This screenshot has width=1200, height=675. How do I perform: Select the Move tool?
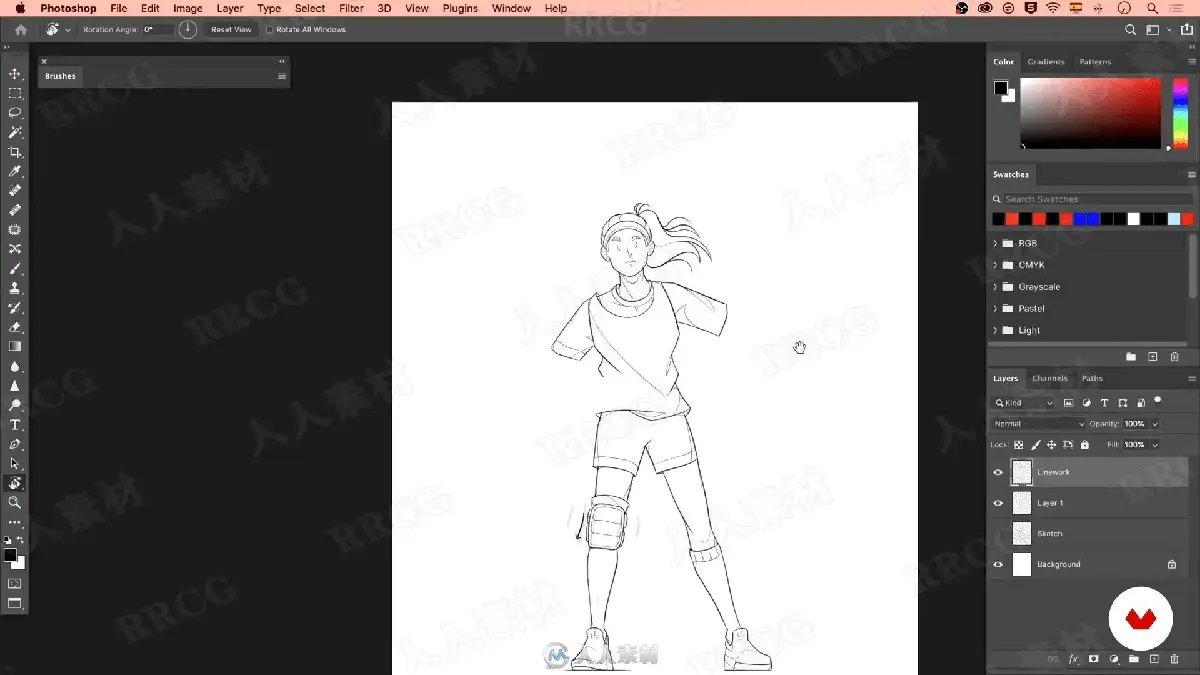[x=15, y=74]
